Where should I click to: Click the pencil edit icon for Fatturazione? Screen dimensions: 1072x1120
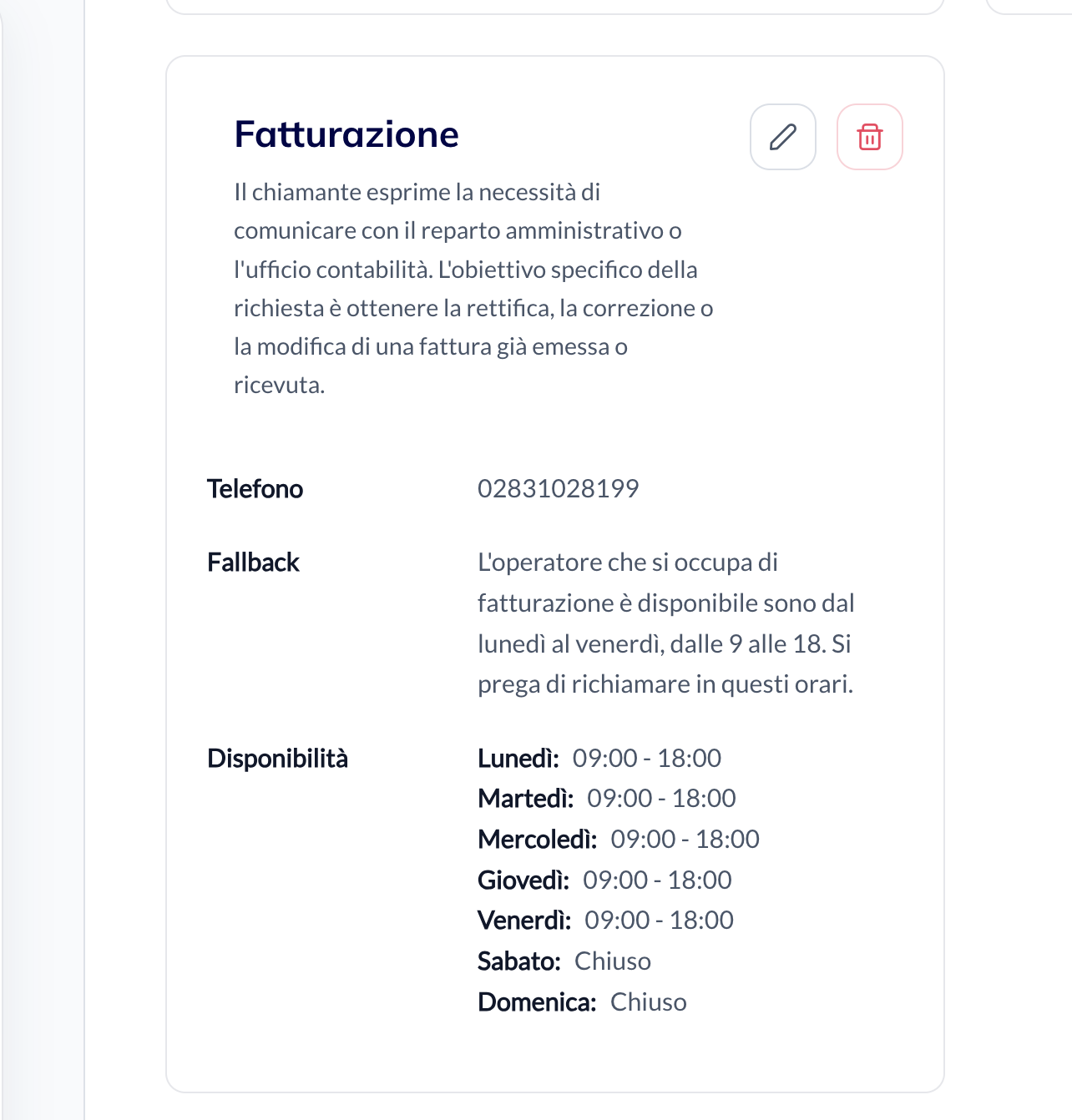(x=782, y=137)
